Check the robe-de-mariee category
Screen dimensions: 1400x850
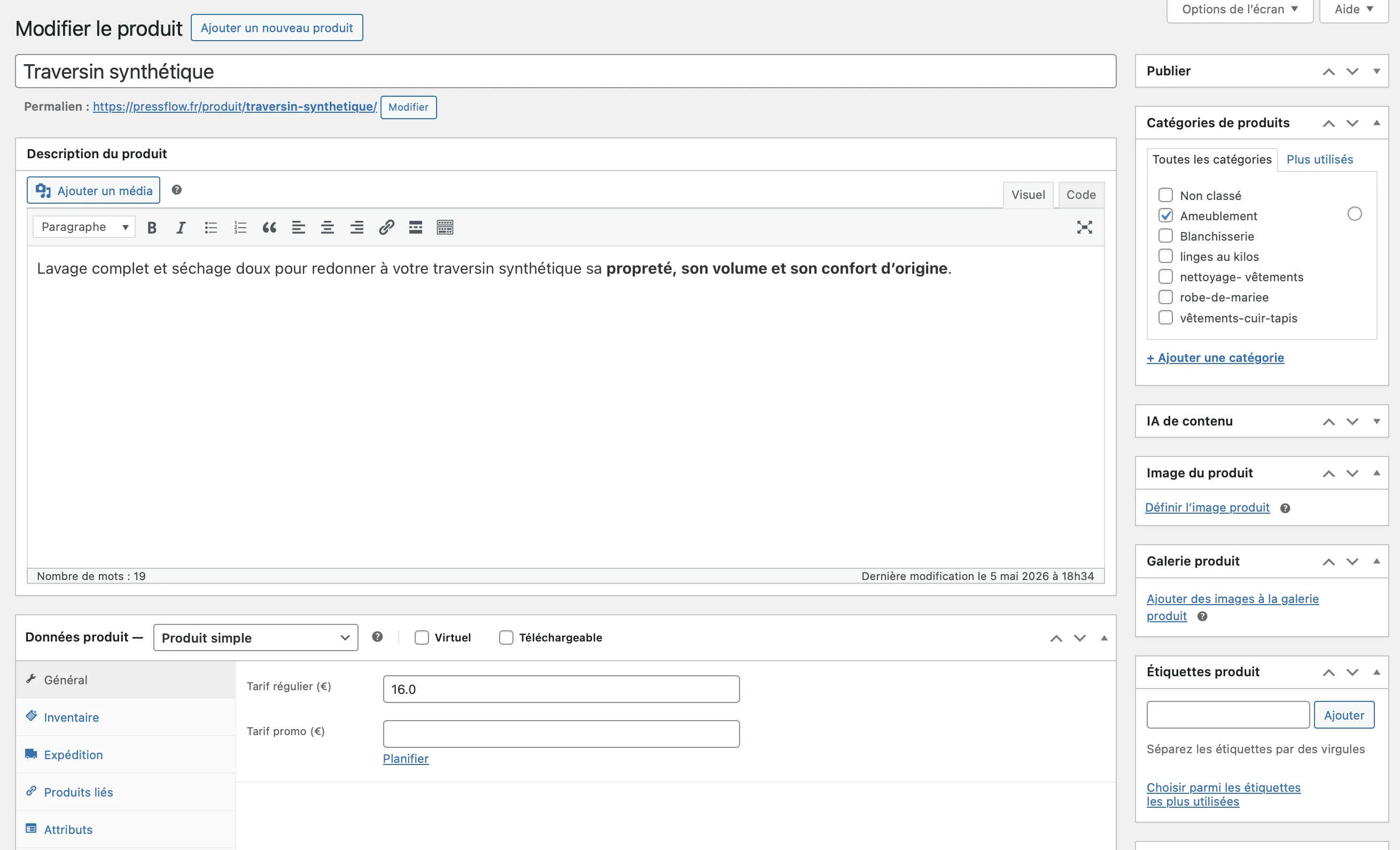tap(1165, 297)
